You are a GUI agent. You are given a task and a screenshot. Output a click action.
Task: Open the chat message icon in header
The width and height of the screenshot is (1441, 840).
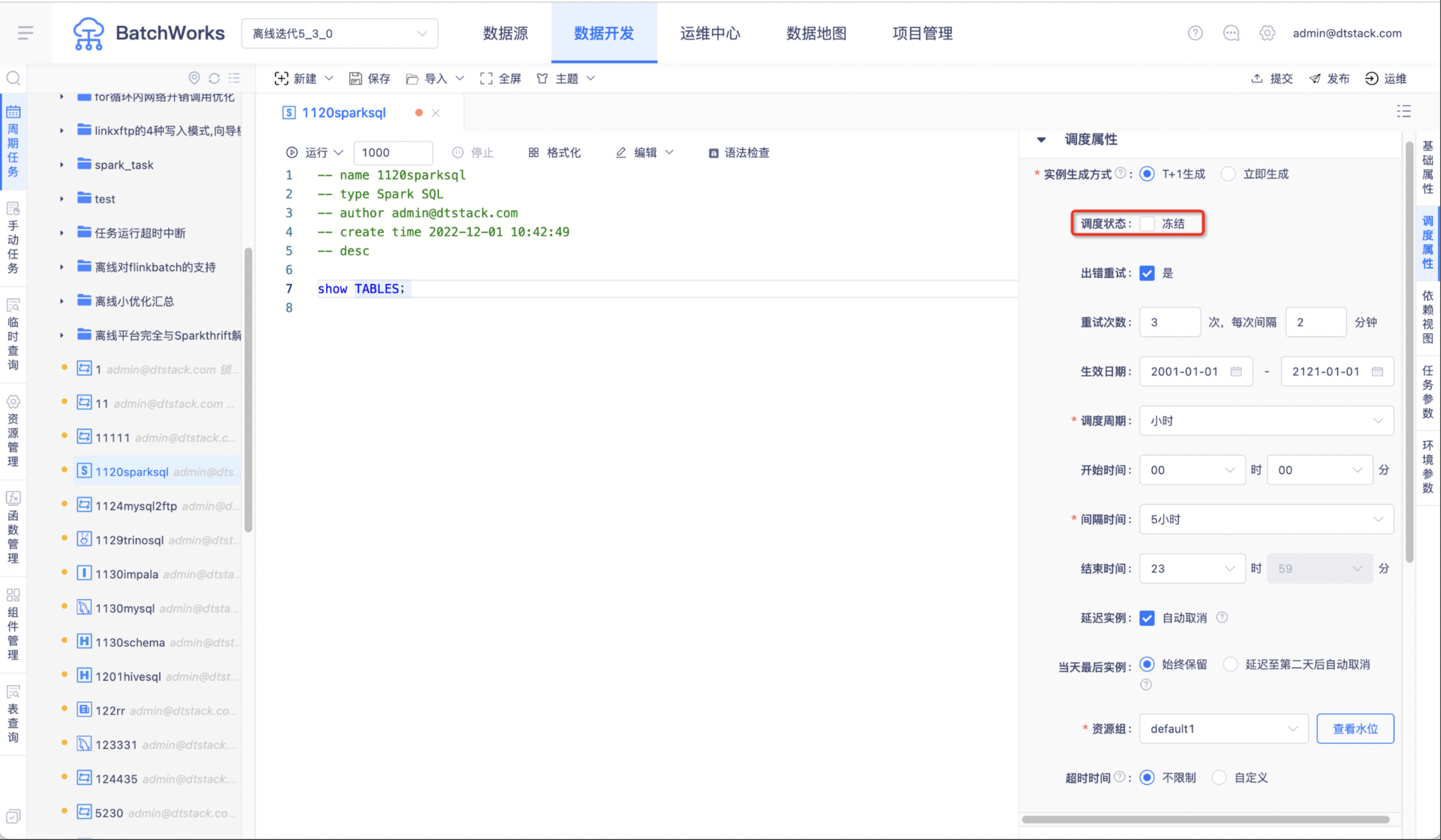[x=1231, y=33]
